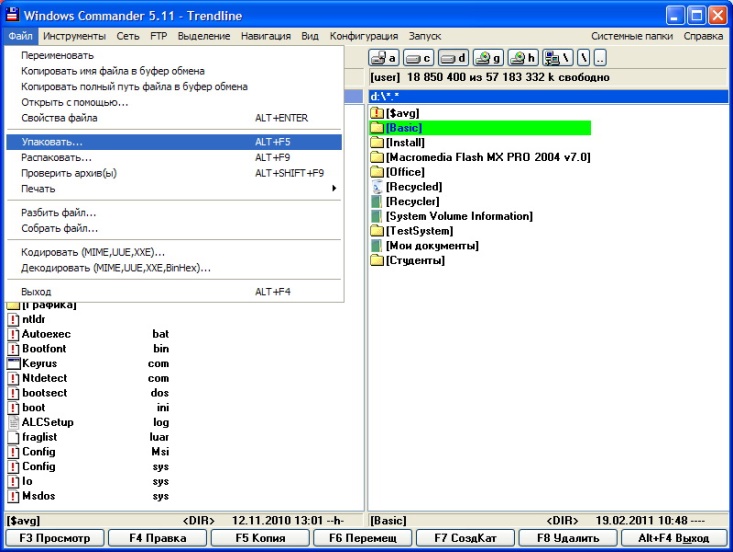
Task: Choose Проверить архив(ы) menu entry
Action: point(174,173)
